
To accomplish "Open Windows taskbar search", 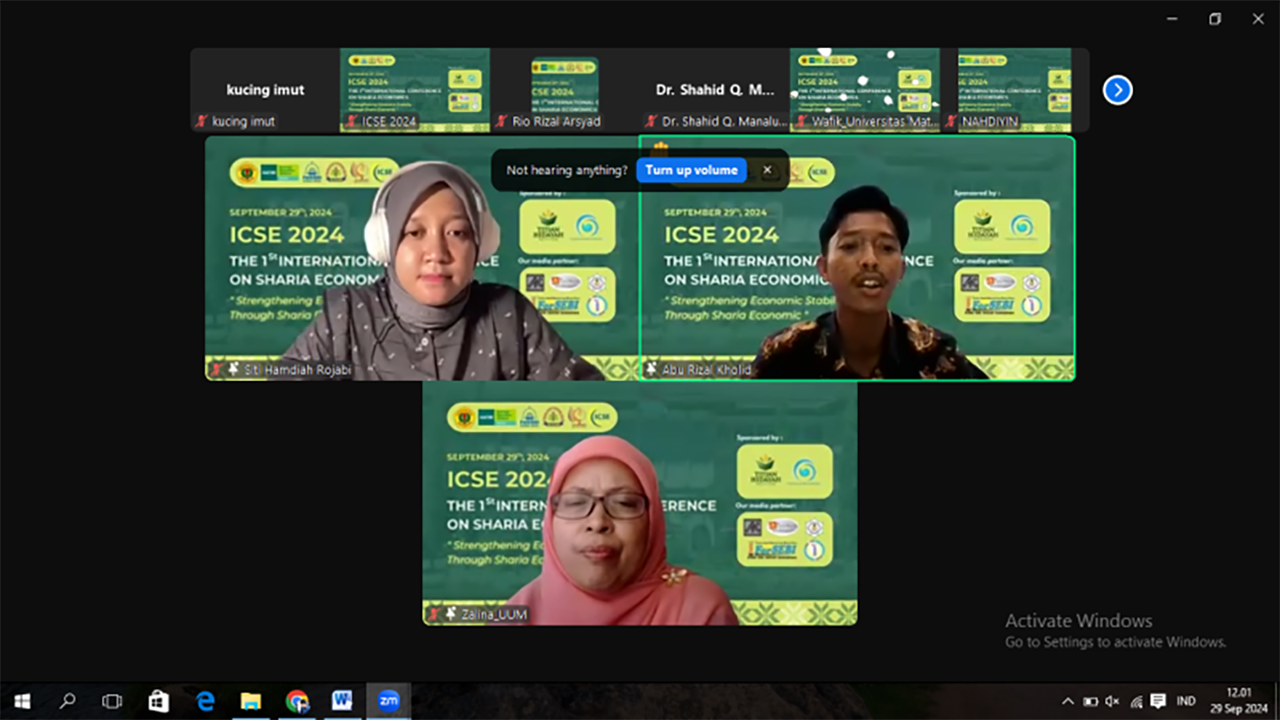I will [67, 701].
